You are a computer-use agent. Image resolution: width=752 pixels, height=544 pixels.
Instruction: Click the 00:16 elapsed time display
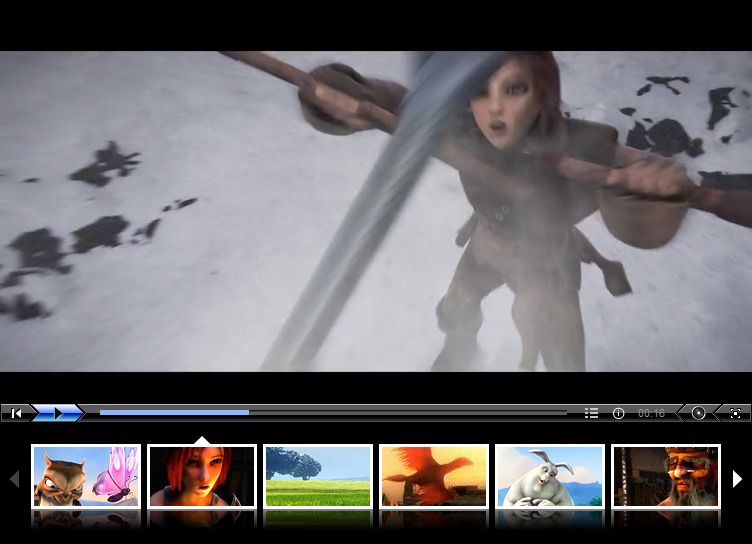(651, 413)
